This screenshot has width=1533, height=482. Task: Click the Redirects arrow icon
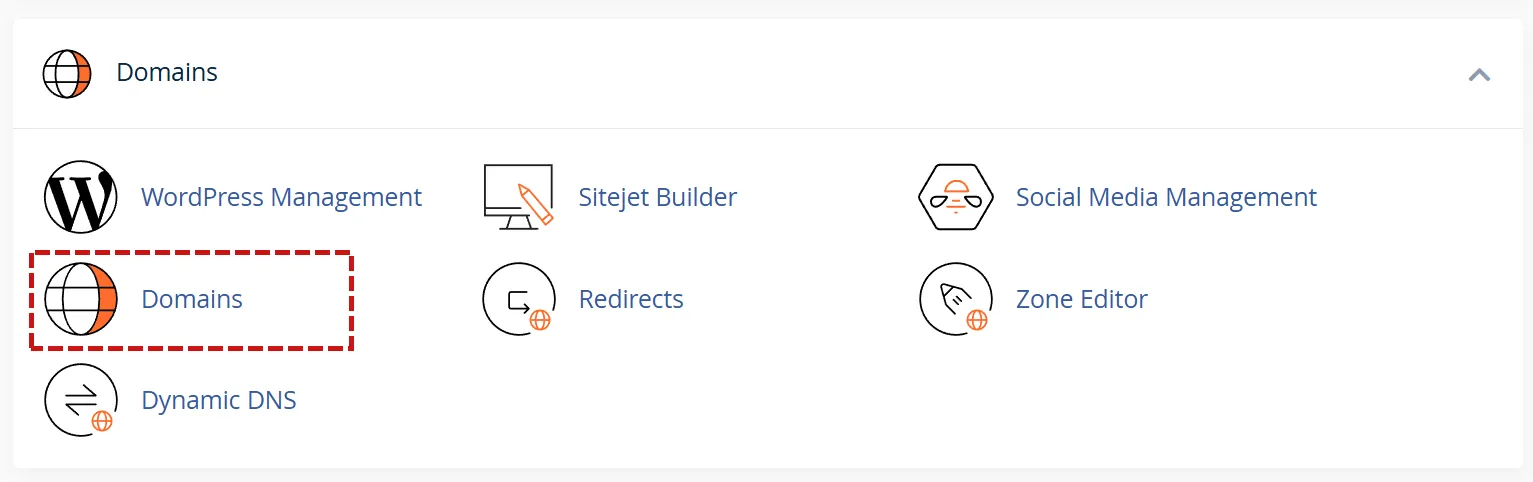coord(518,299)
